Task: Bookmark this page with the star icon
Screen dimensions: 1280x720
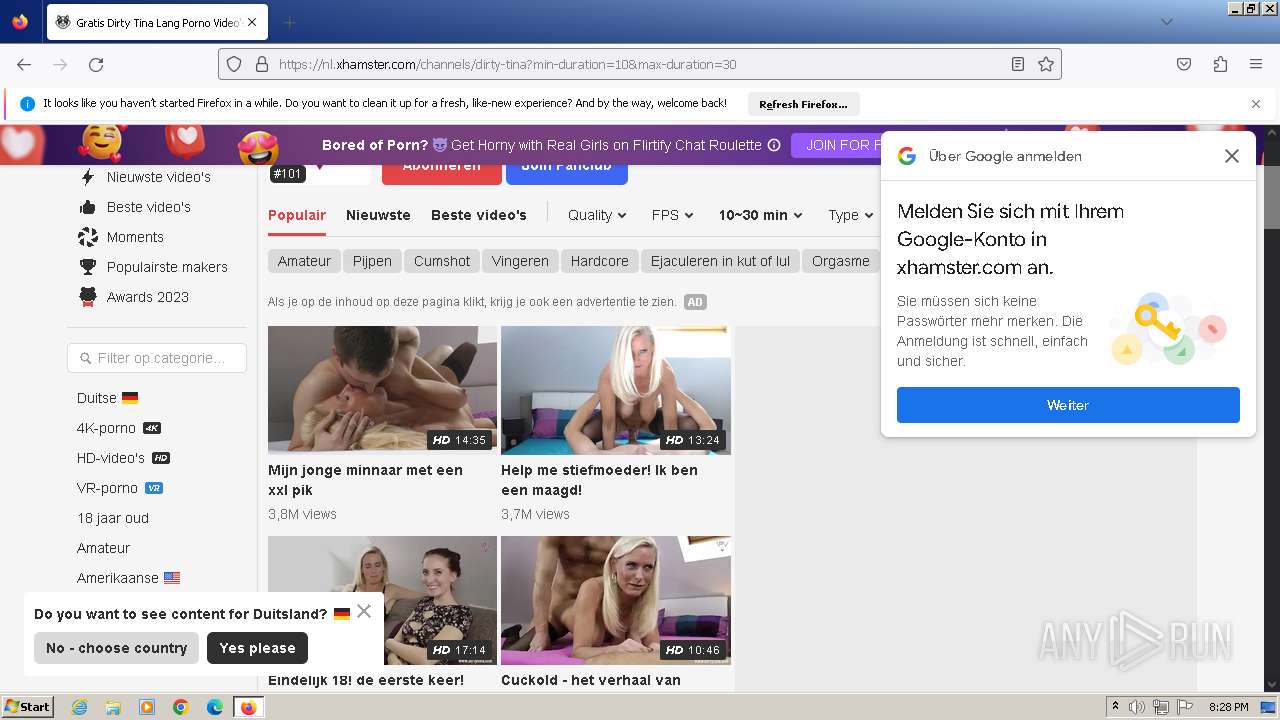Action: click(1046, 64)
